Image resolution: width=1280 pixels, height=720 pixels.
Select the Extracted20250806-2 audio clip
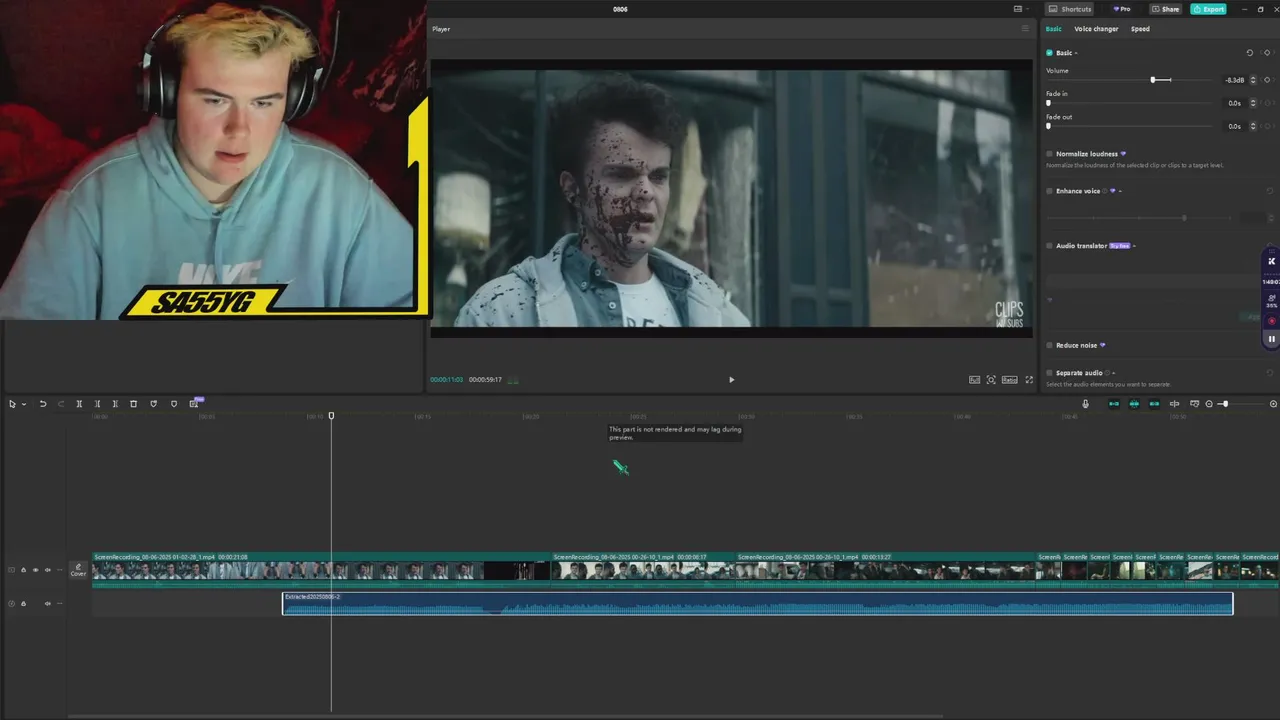click(x=758, y=603)
